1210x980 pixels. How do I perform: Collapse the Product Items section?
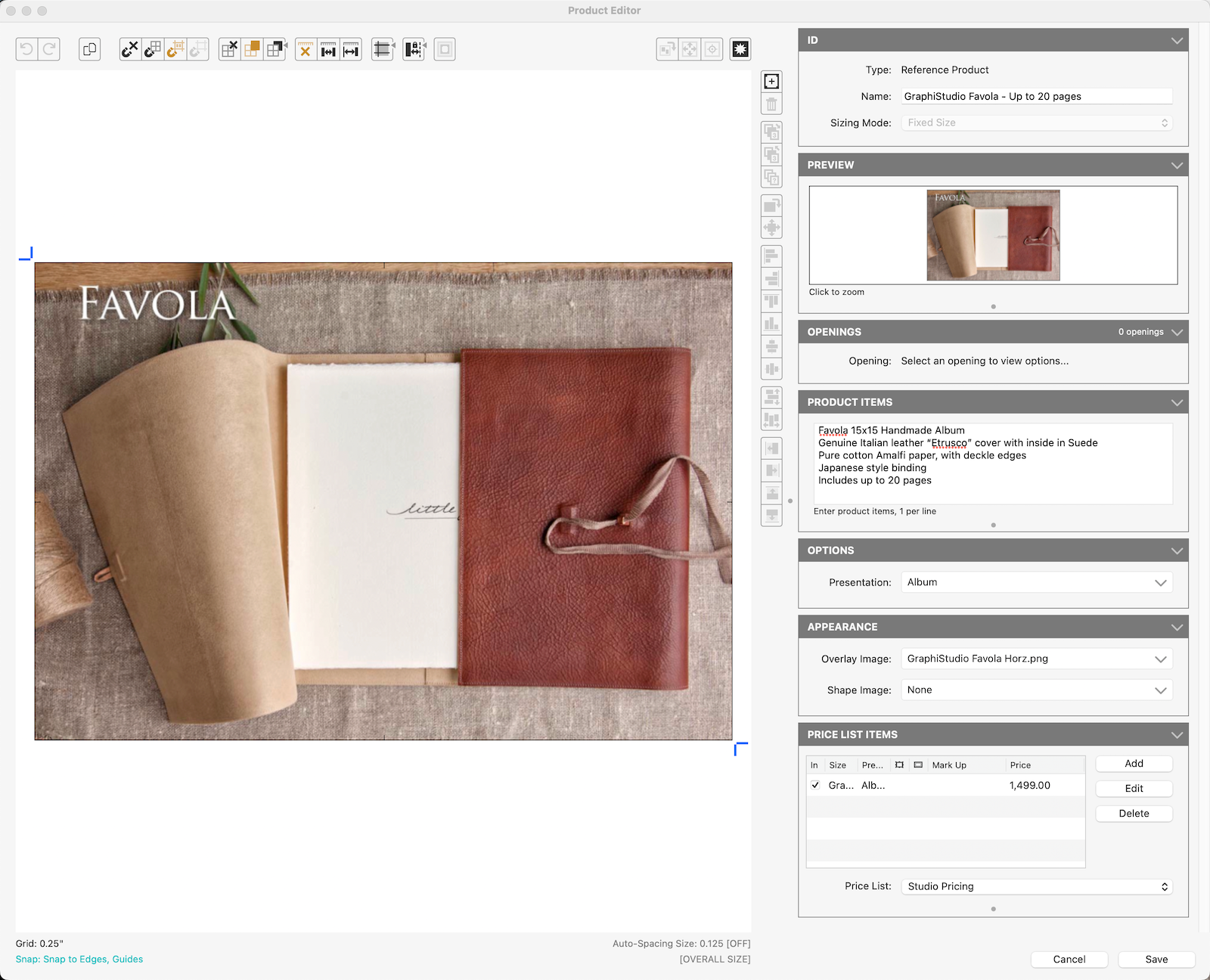coord(1177,402)
